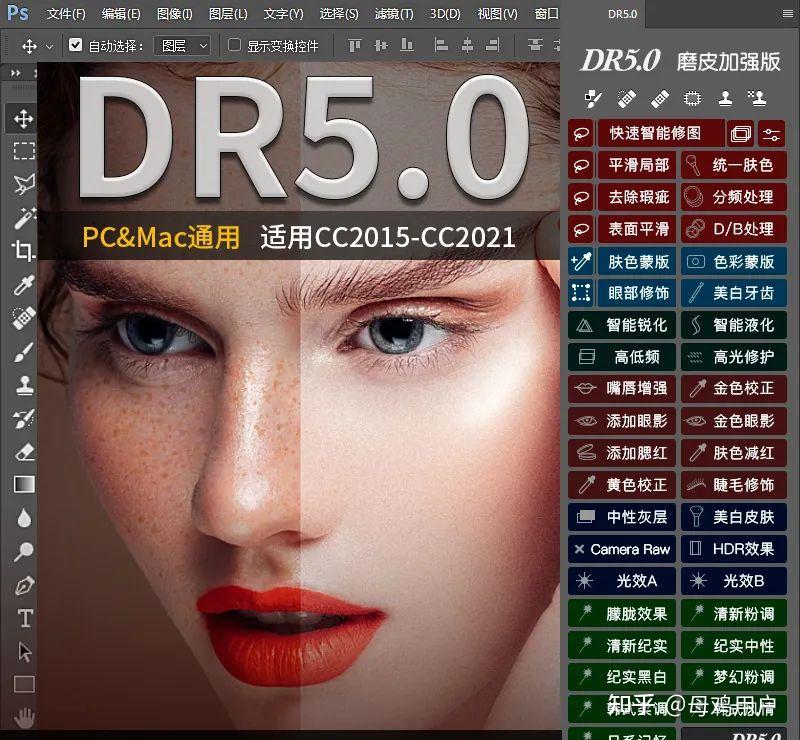
Task: Open the DR5 panel settings sliders icon
Action: click(x=771, y=132)
